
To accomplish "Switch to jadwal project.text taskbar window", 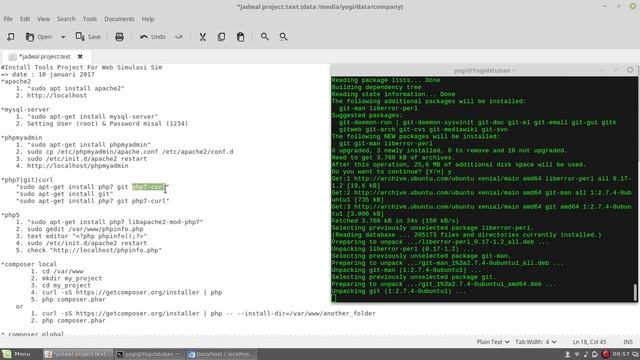I will 77,354.
